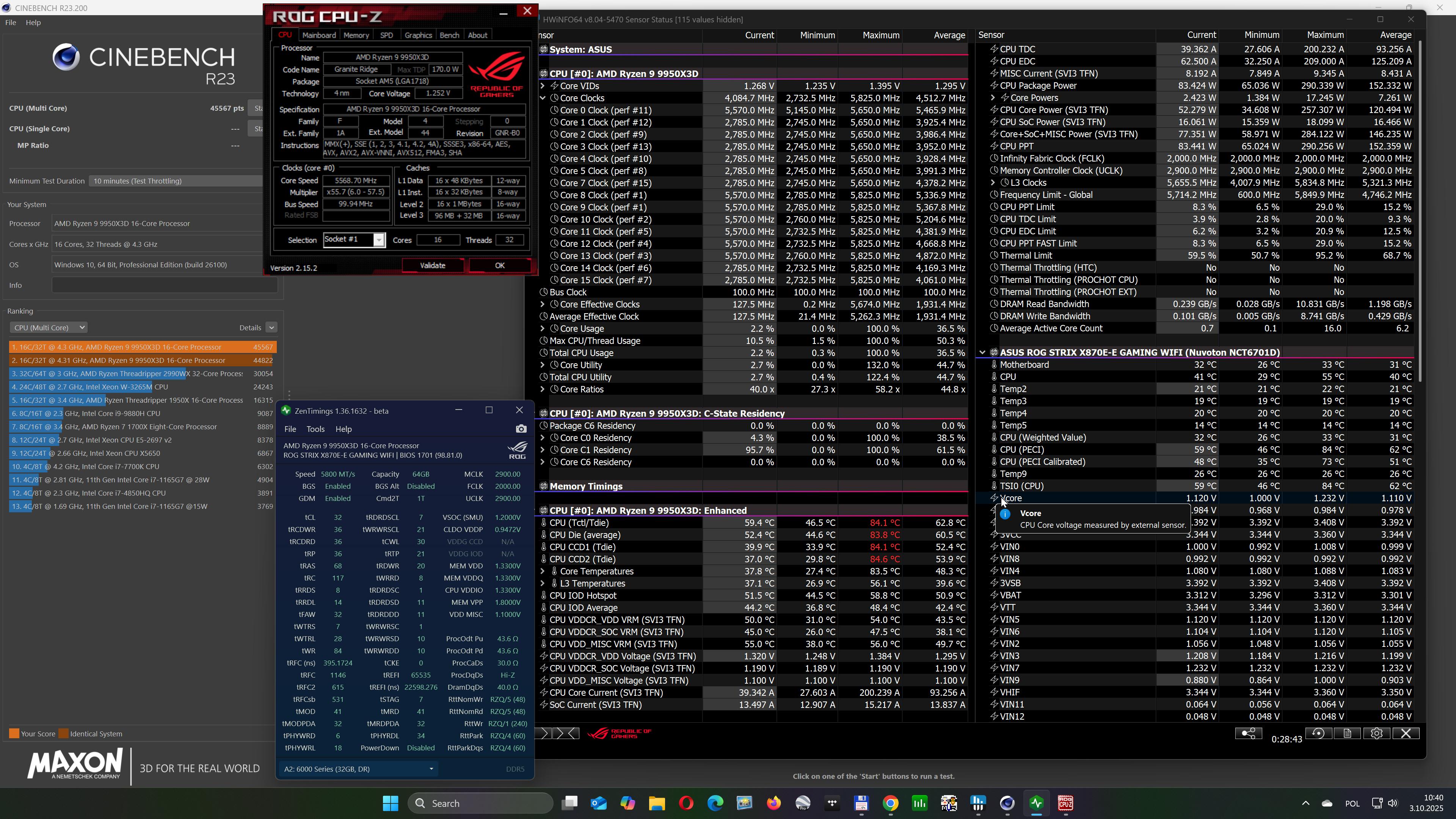Expand the Core VIDs sensor row

(543, 86)
